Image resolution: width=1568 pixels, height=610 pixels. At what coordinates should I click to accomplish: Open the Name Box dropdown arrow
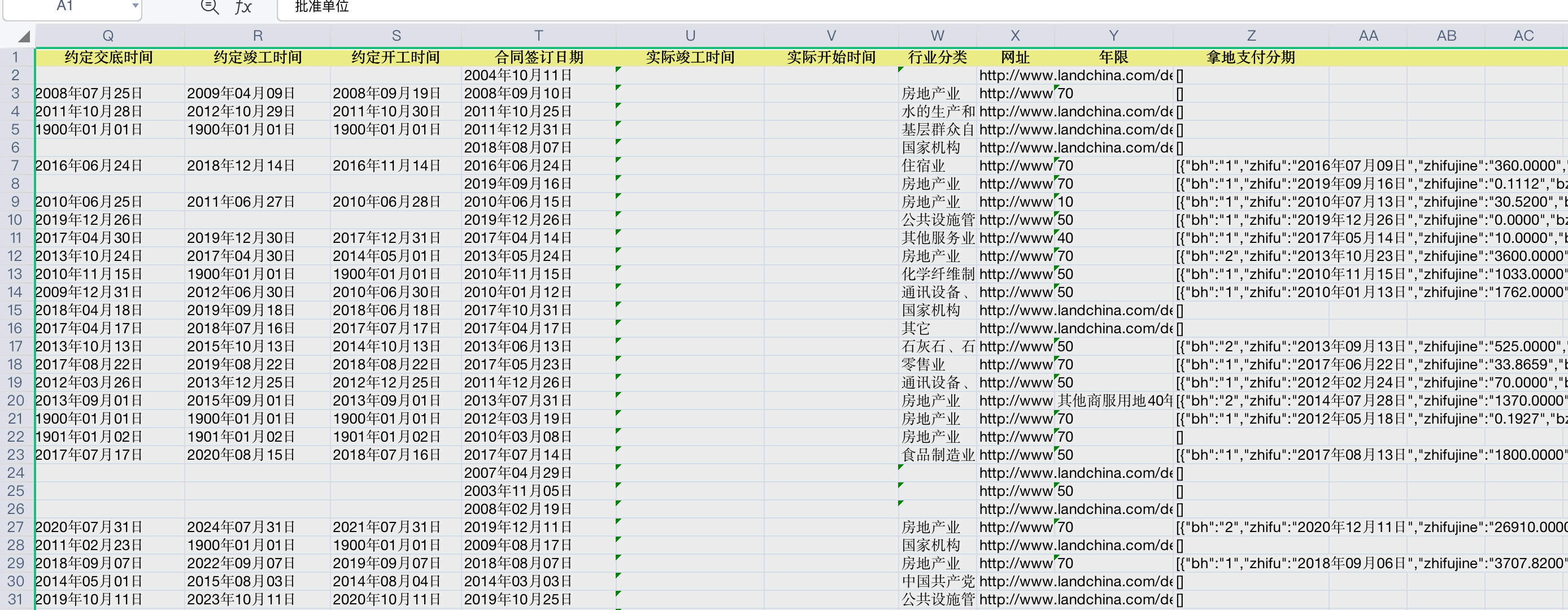coord(134,6)
